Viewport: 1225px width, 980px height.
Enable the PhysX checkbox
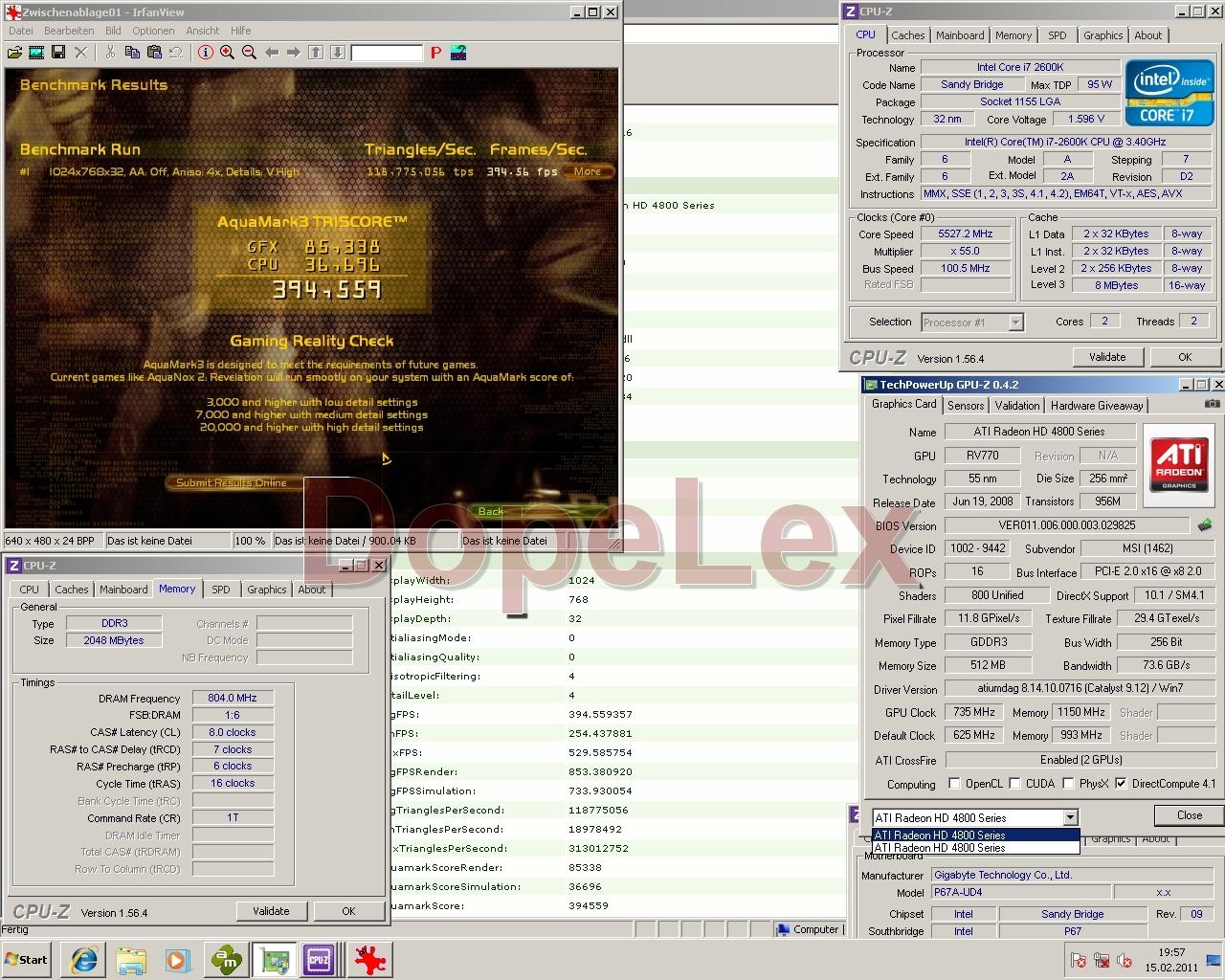[x=1069, y=783]
